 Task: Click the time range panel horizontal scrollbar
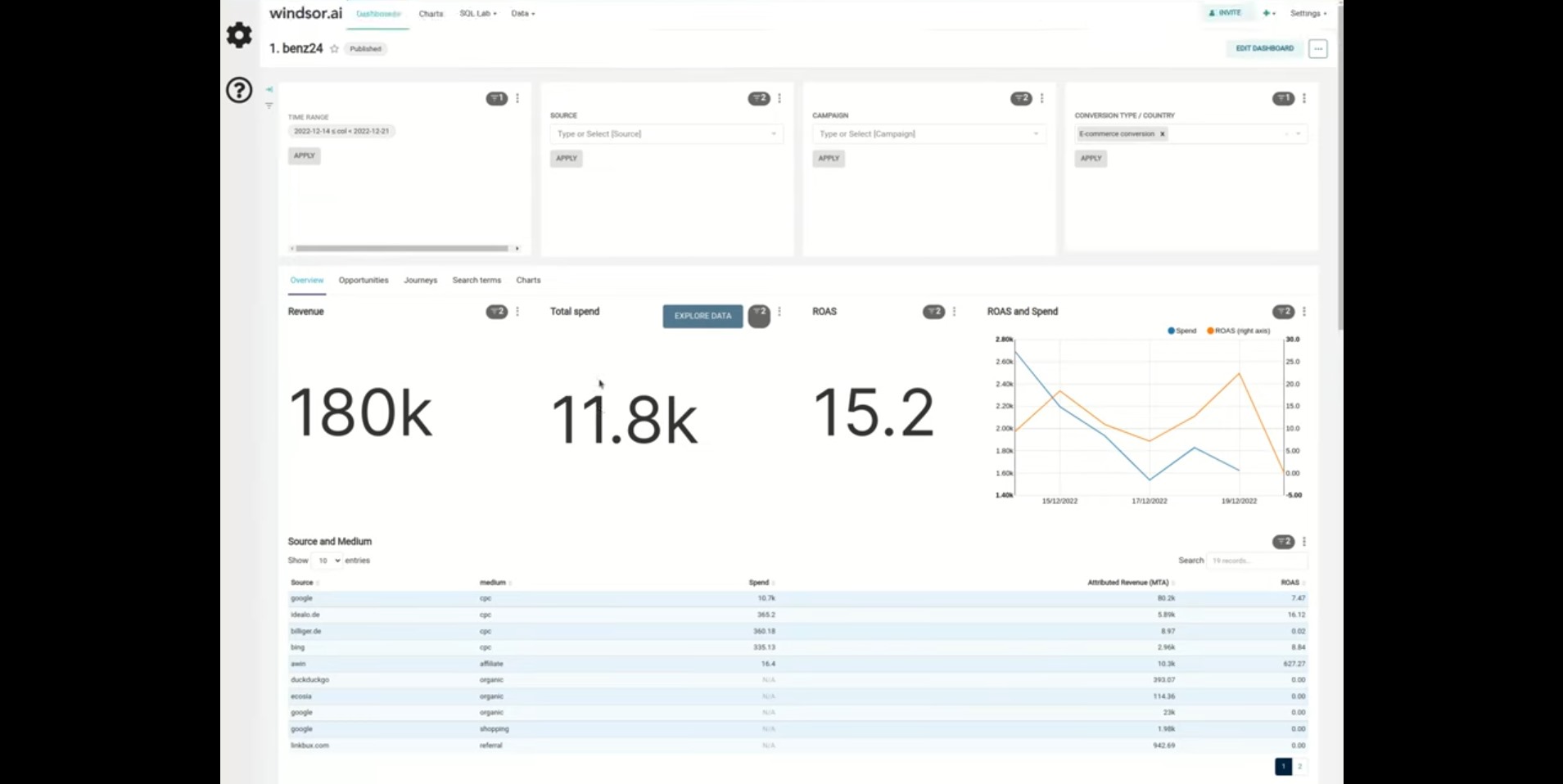coord(402,249)
